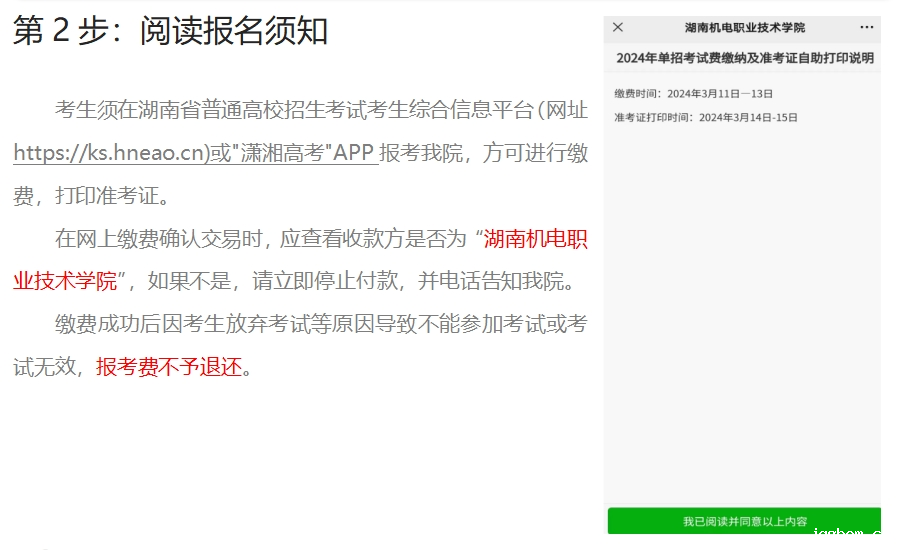
Task: Close the mini-program page with the X icon
Action: click(618, 28)
